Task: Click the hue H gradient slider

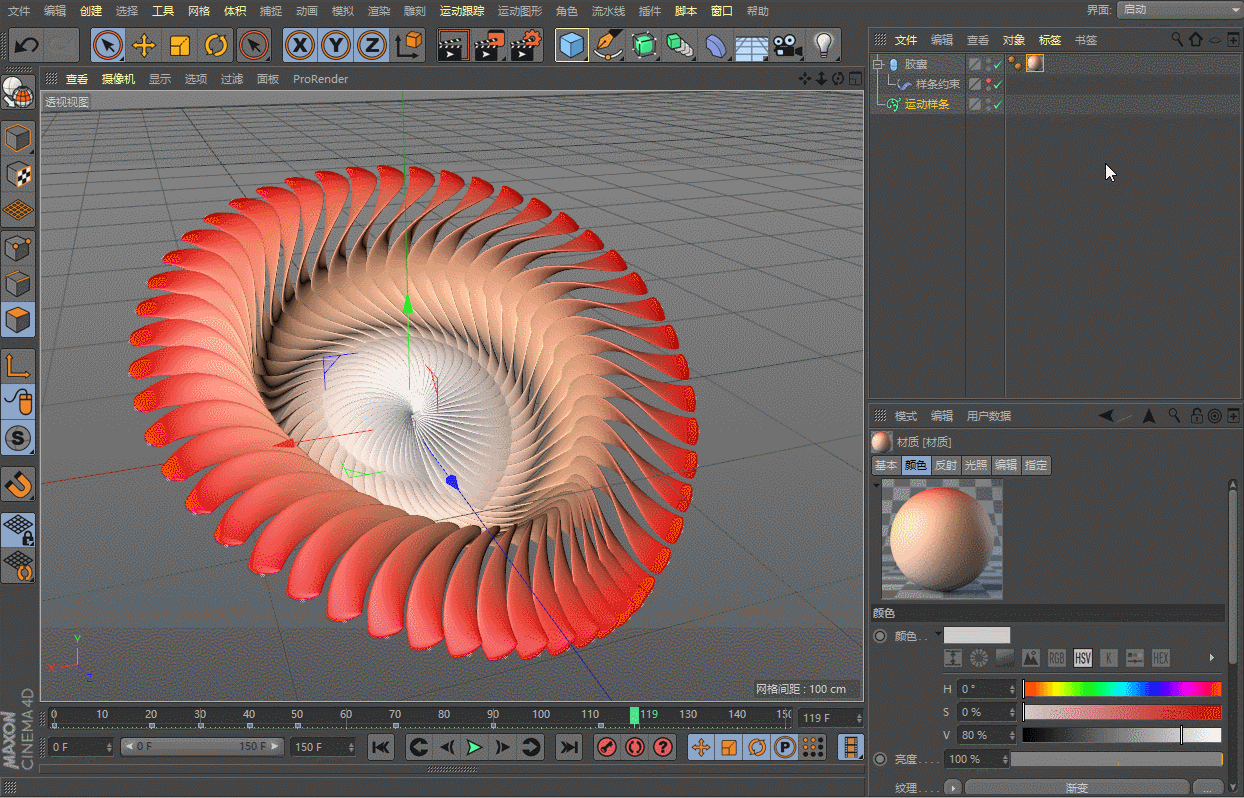Action: 1122,689
